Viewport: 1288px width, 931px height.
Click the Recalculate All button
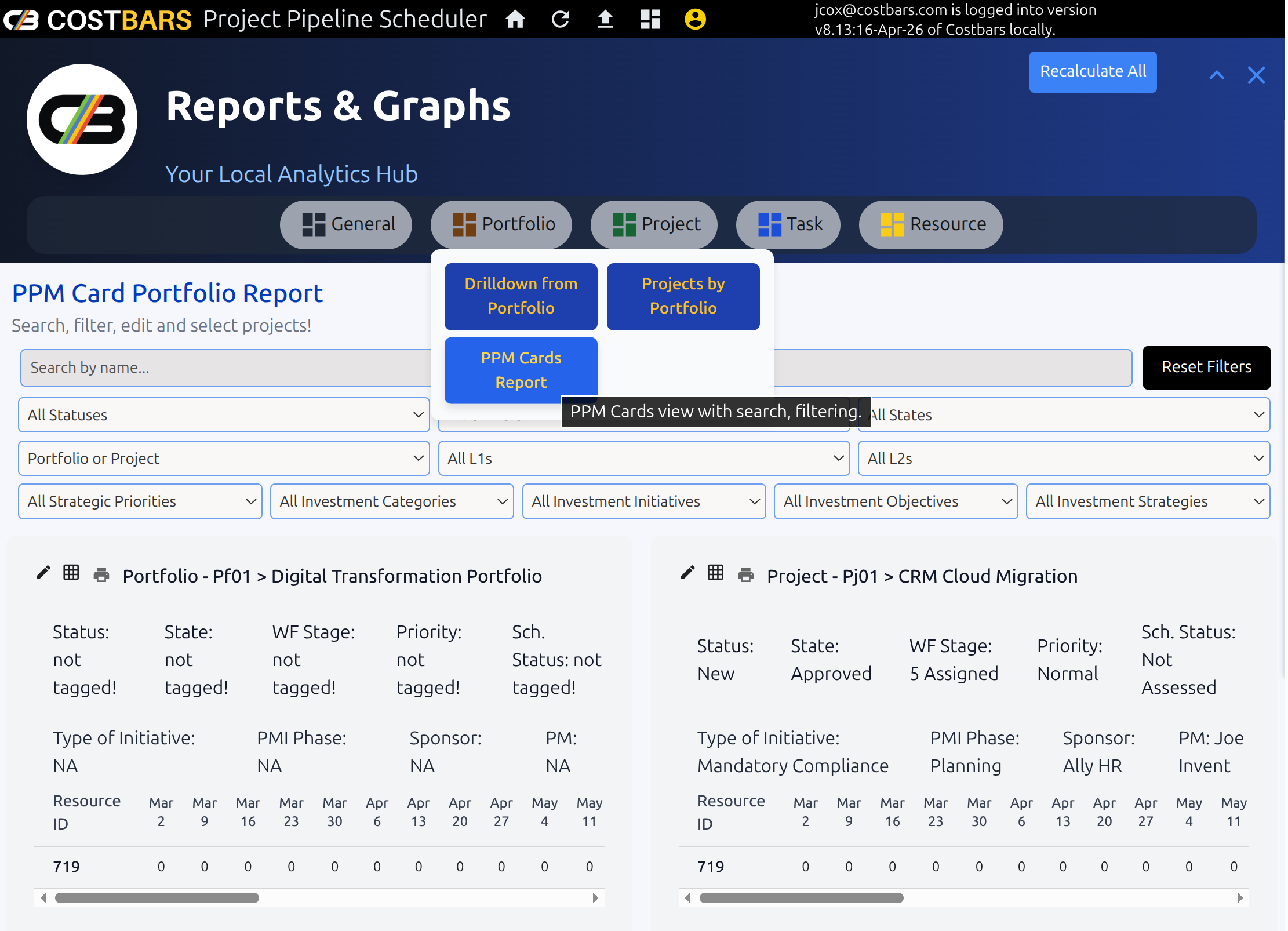click(x=1093, y=72)
